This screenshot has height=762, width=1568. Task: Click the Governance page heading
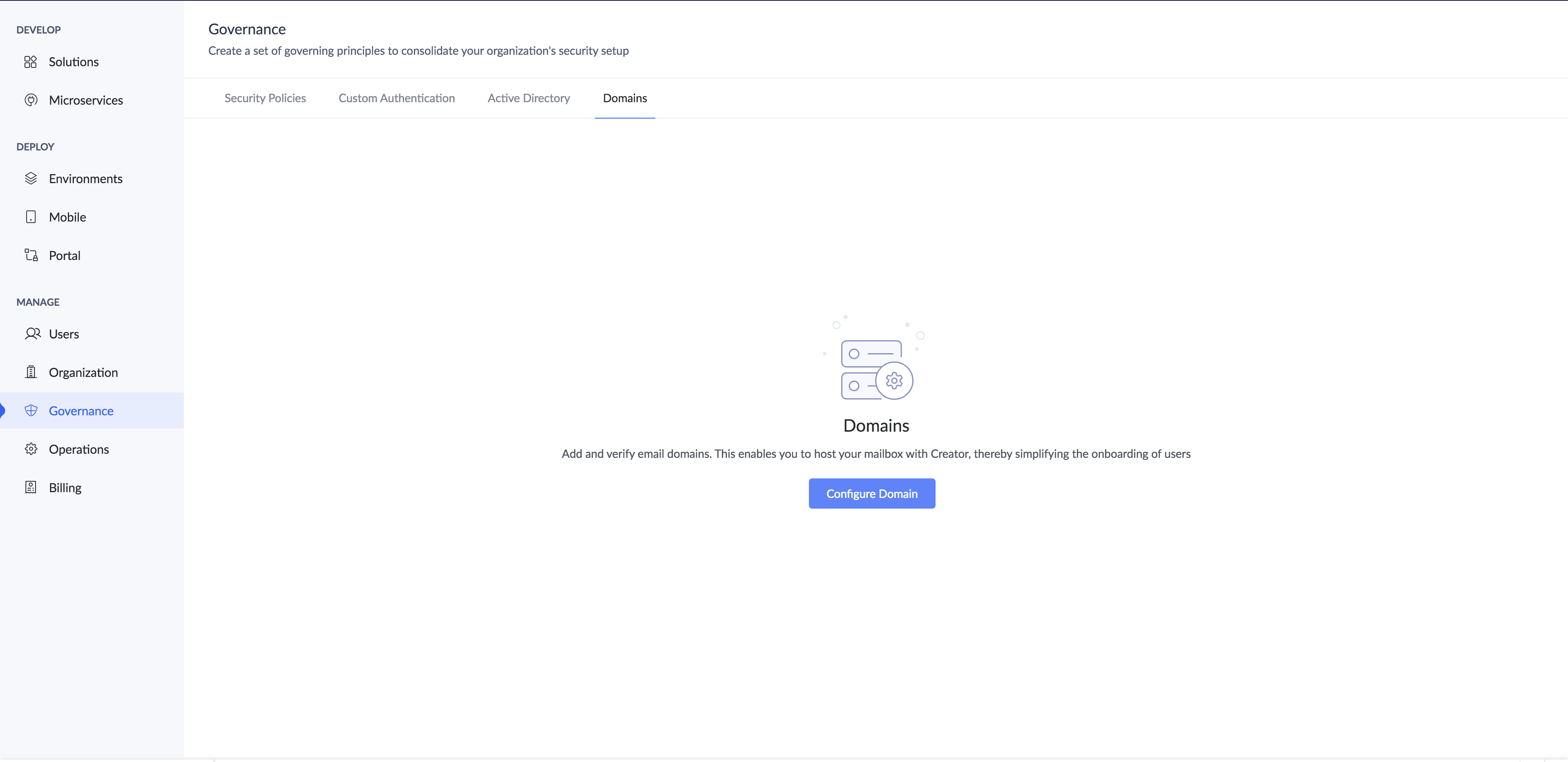[246, 29]
